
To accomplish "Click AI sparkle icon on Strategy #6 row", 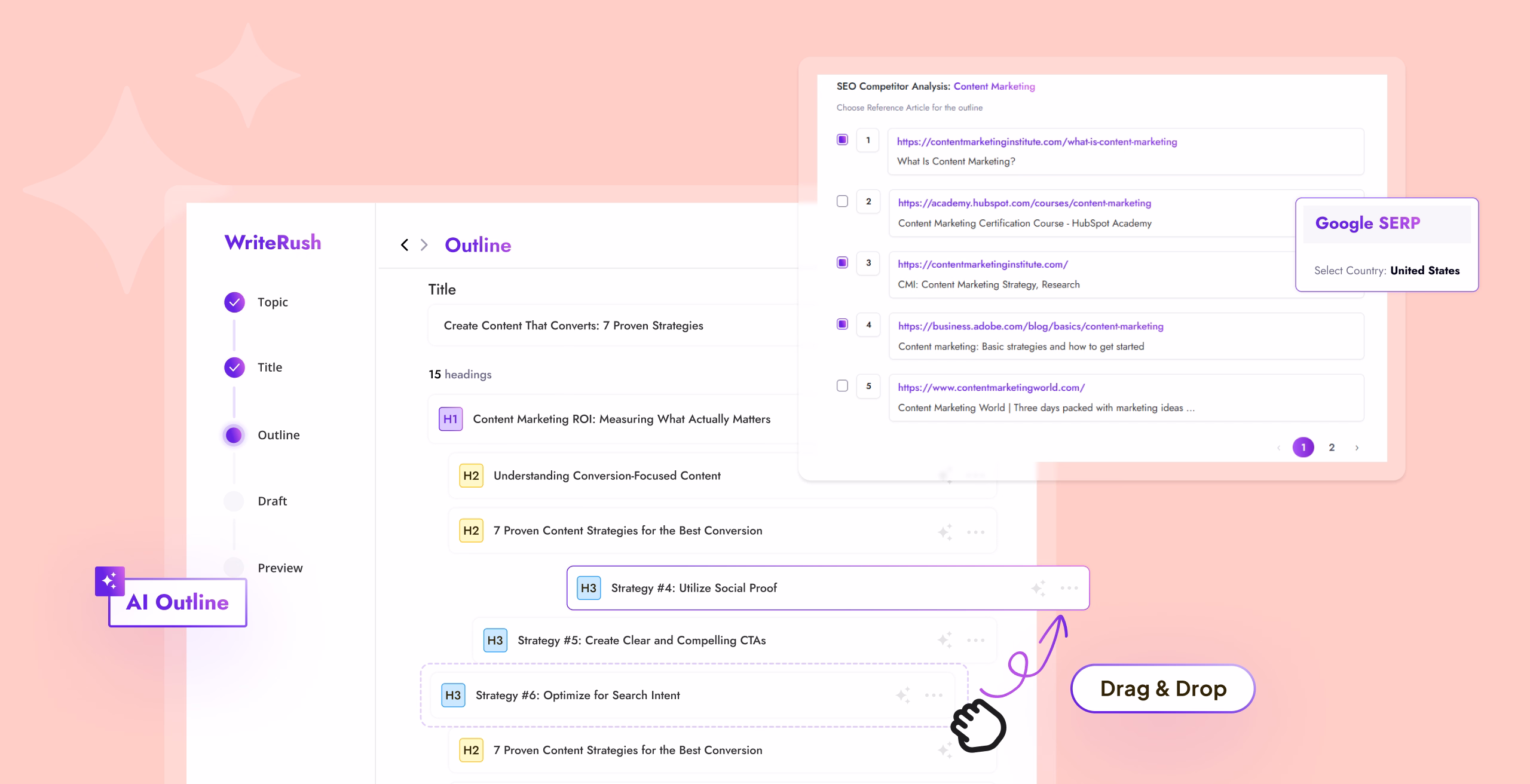I will click(x=903, y=695).
